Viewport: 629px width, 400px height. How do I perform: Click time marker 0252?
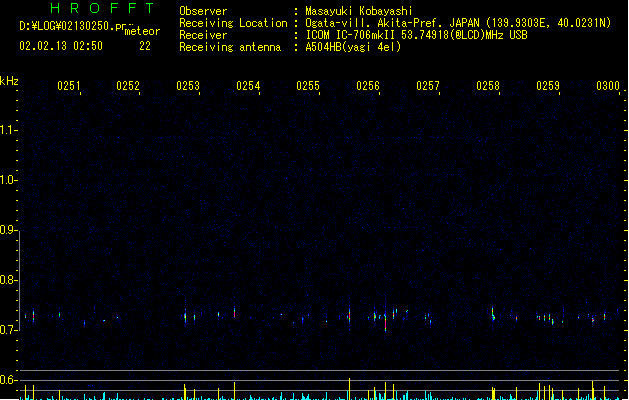tap(128, 86)
